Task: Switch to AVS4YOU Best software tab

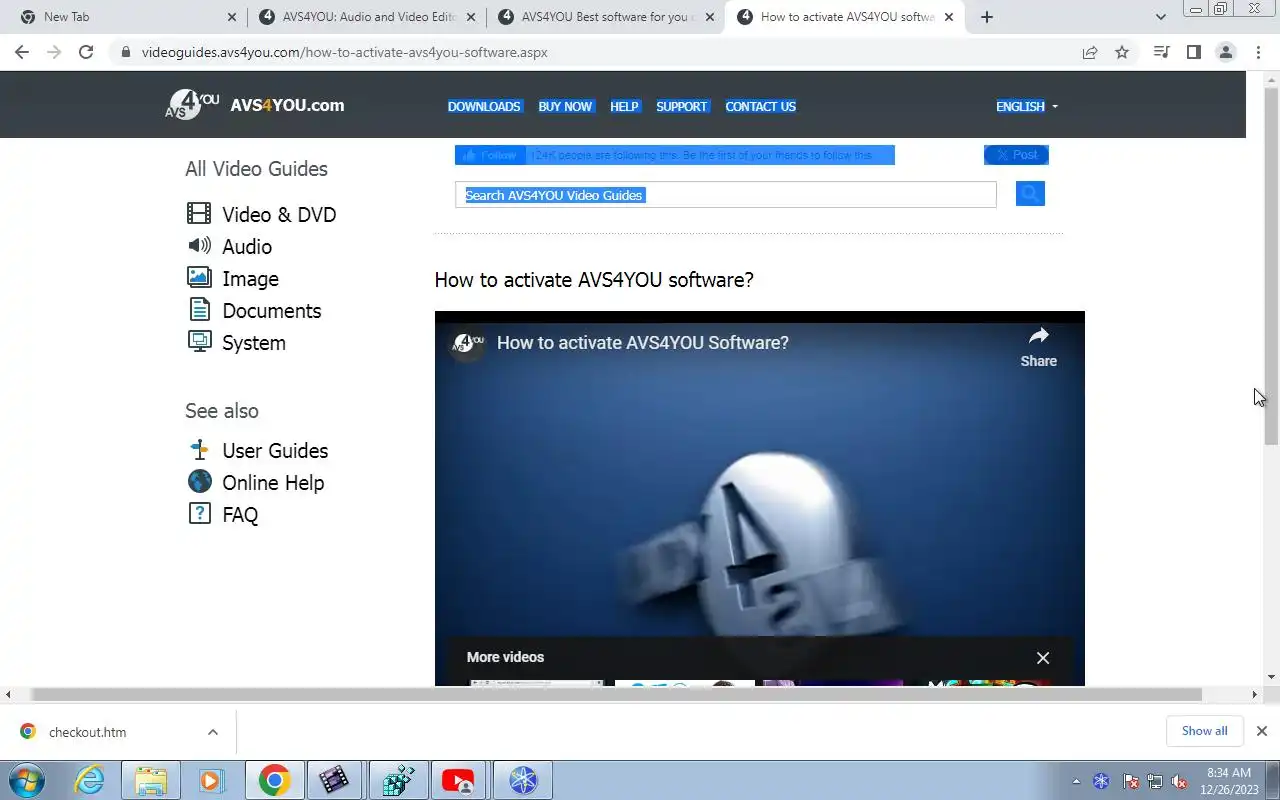Action: (x=604, y=17)
